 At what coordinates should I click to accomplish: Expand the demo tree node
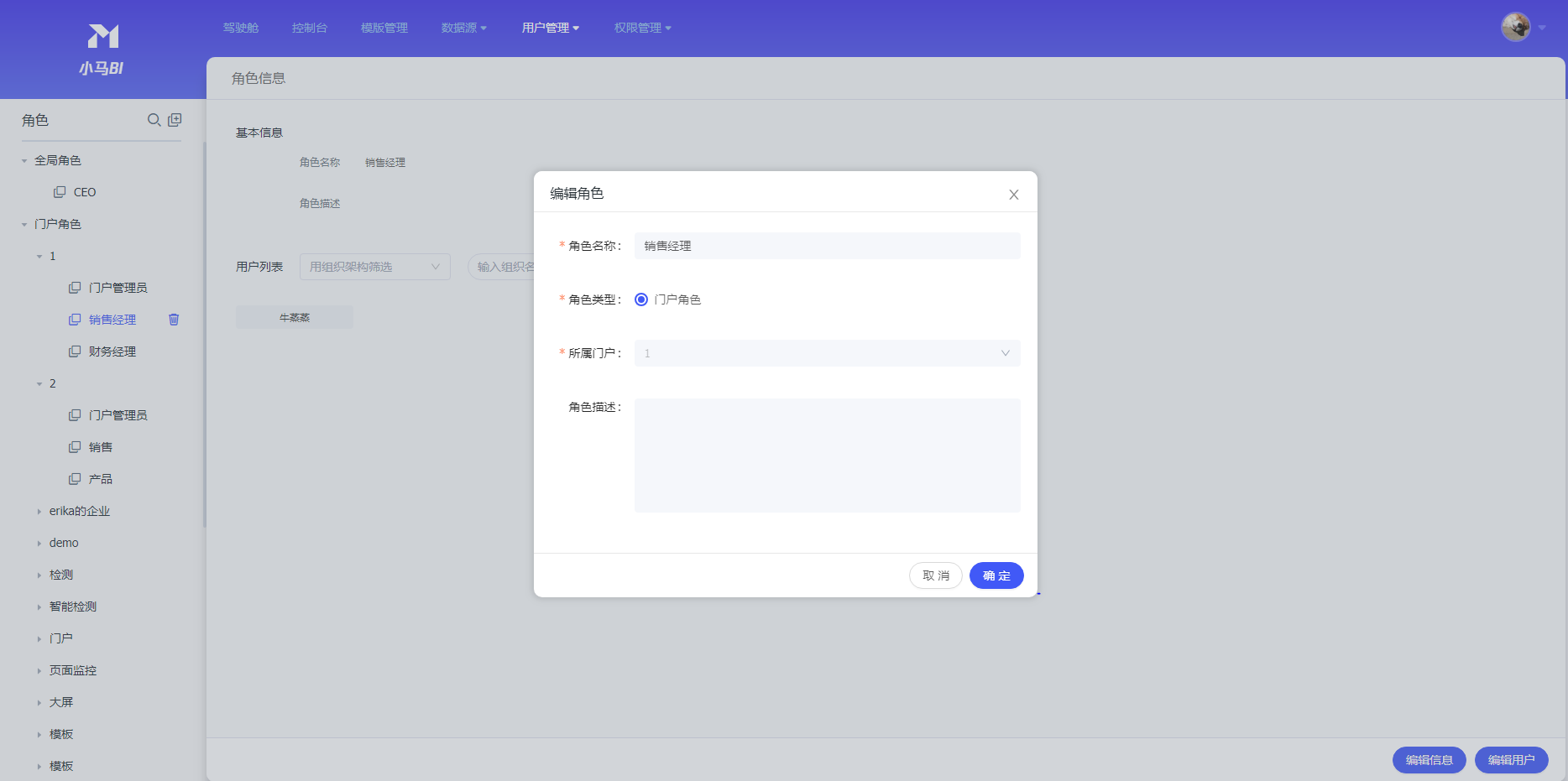click(x=39, y=544)
